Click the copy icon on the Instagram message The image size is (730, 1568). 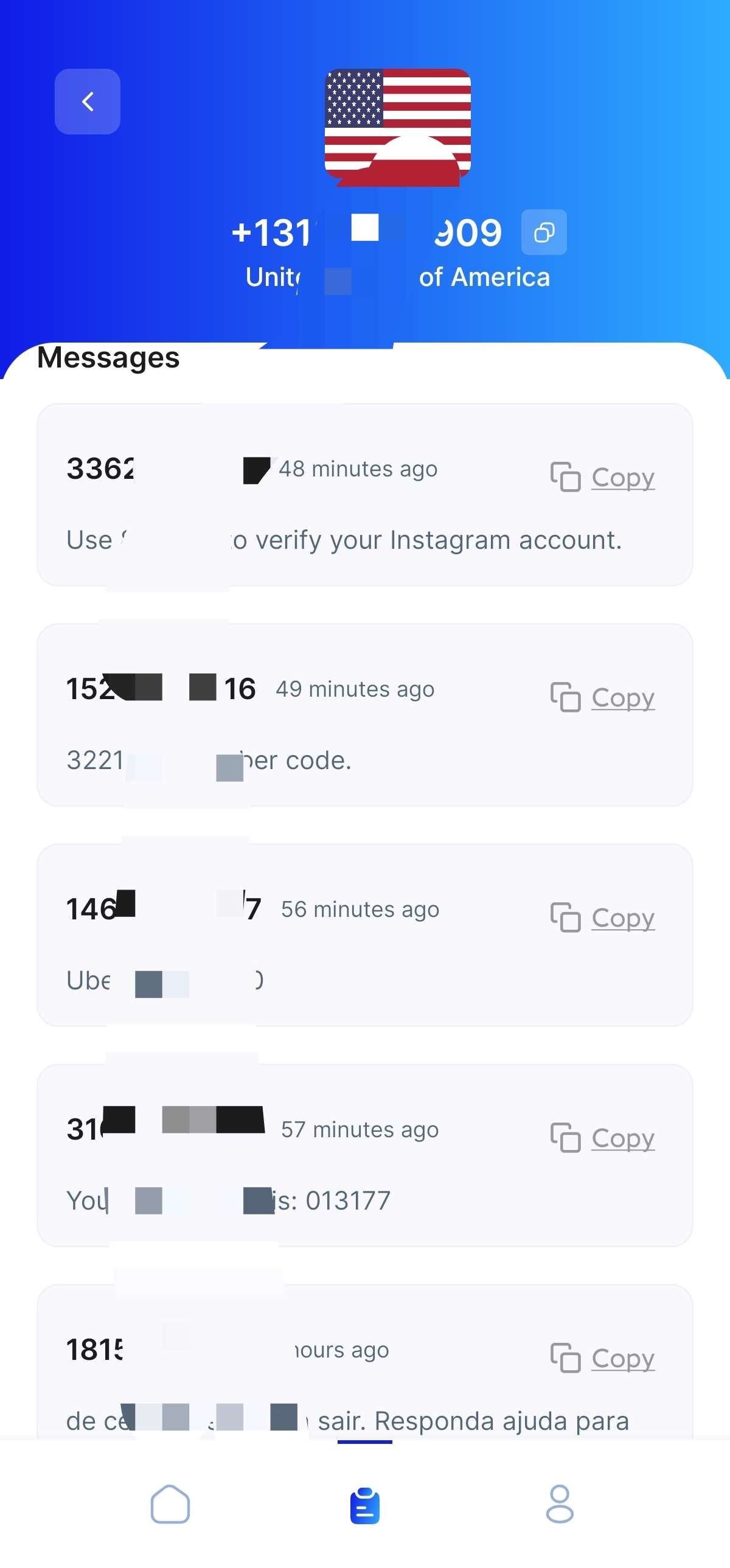565,476
